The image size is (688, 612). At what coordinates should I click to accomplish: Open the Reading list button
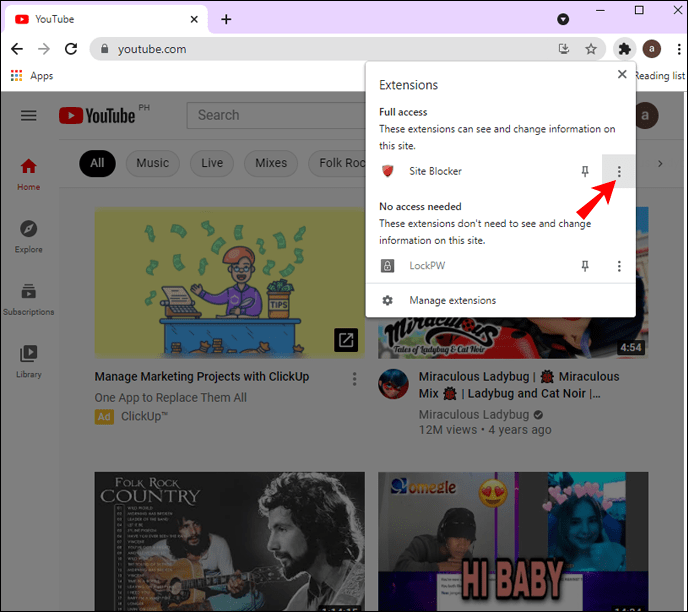[661, 76]
